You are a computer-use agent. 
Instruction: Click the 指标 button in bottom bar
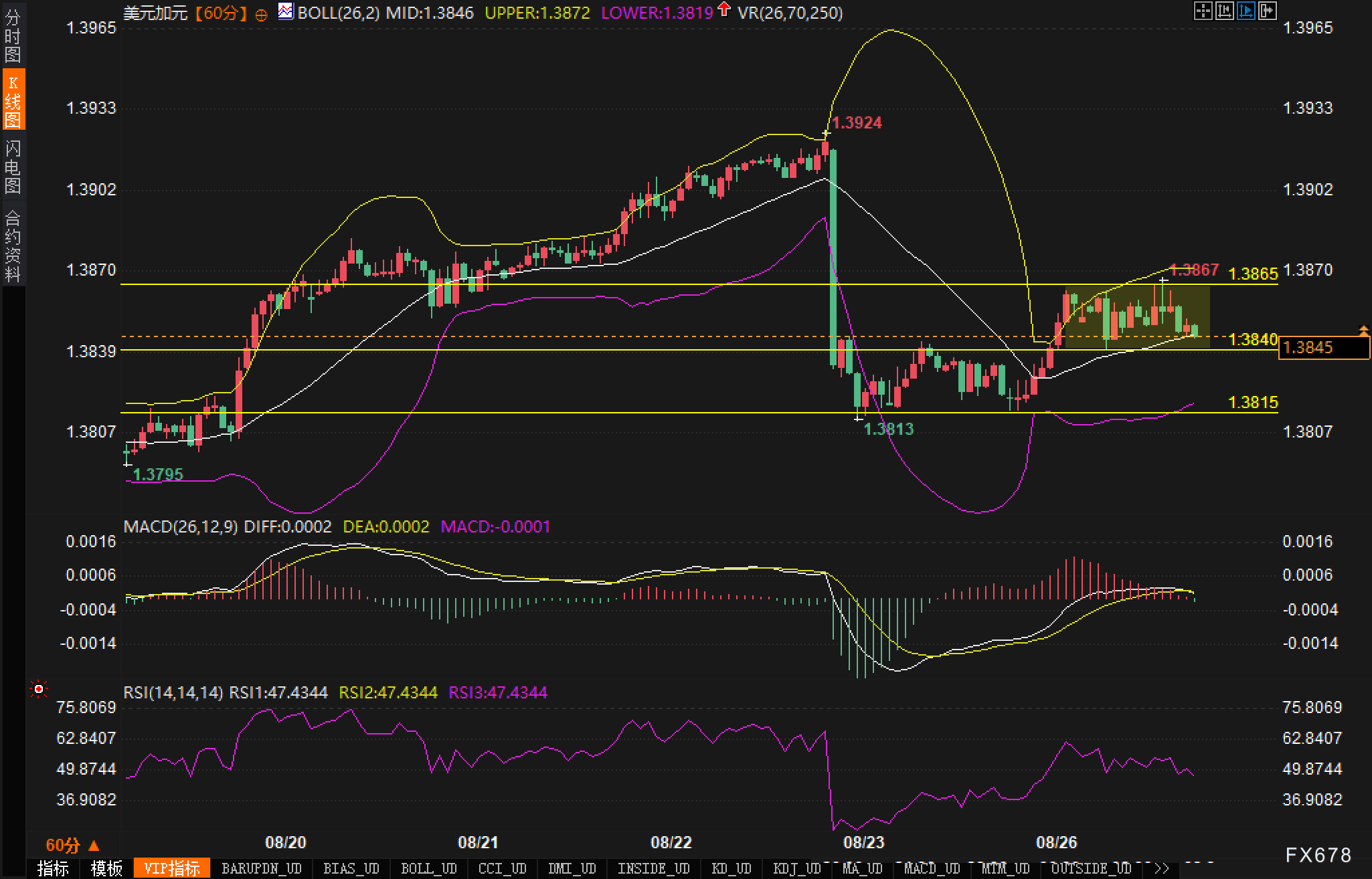[53, 868]
